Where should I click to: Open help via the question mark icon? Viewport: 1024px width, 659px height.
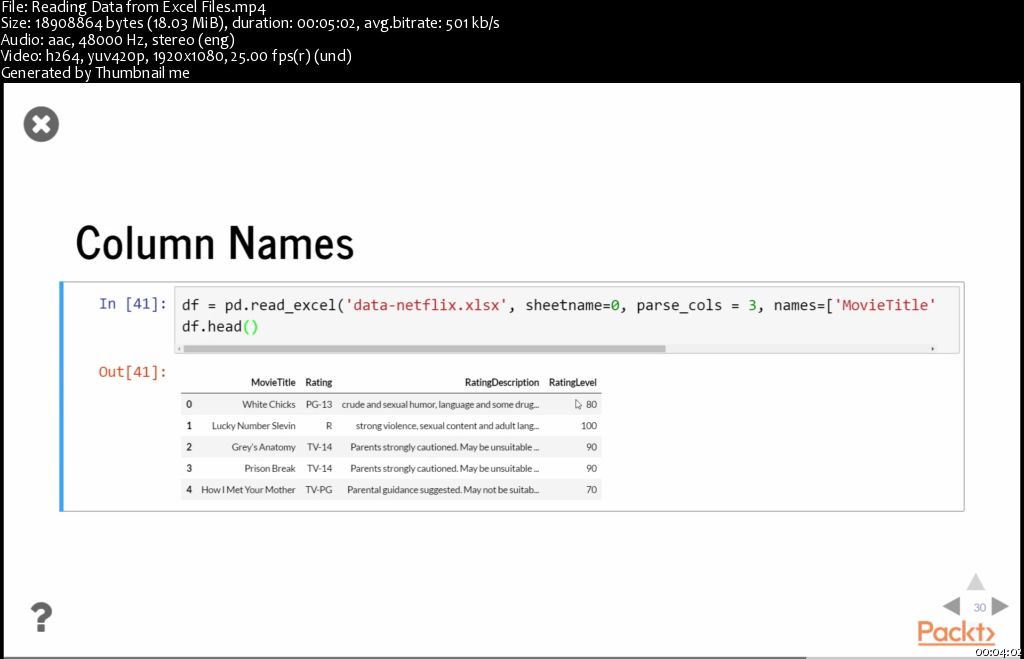point(41,617)
